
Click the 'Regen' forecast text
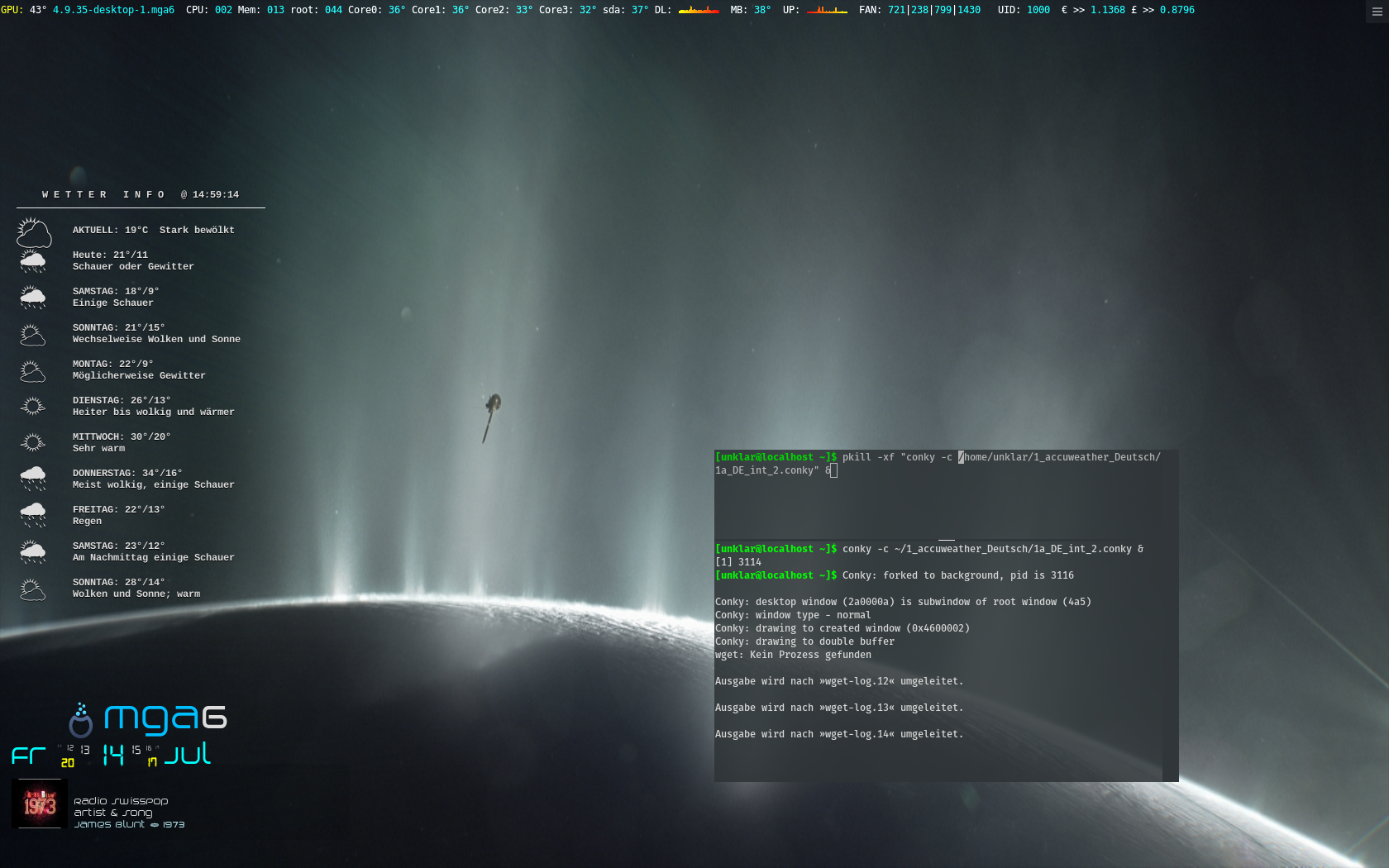[x=87, y=521]
